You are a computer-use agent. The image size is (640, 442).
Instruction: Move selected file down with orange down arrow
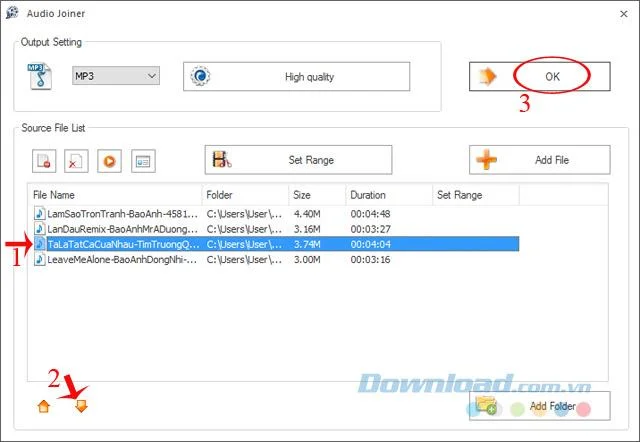(x=81, y=406)
